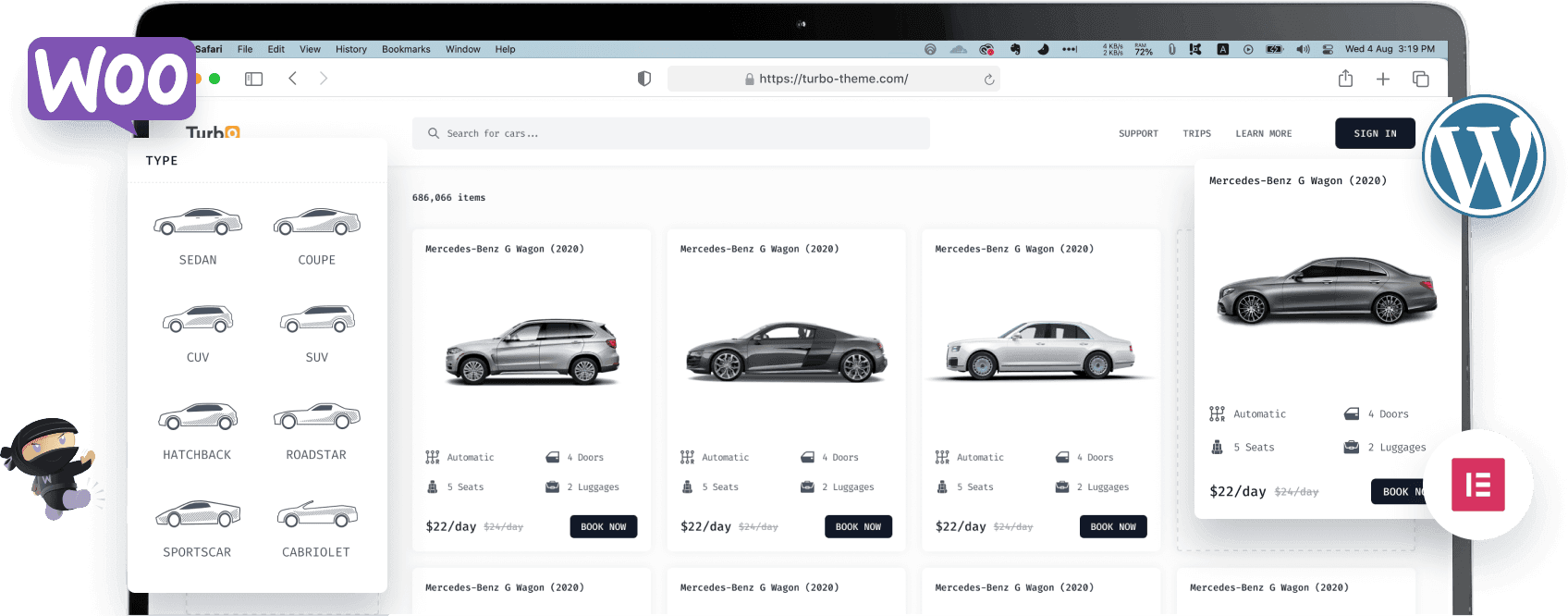Filter by the Cabriolet type icon
Screen dimensions: 1568x616
pyautogui.click(x=317, y=513)
